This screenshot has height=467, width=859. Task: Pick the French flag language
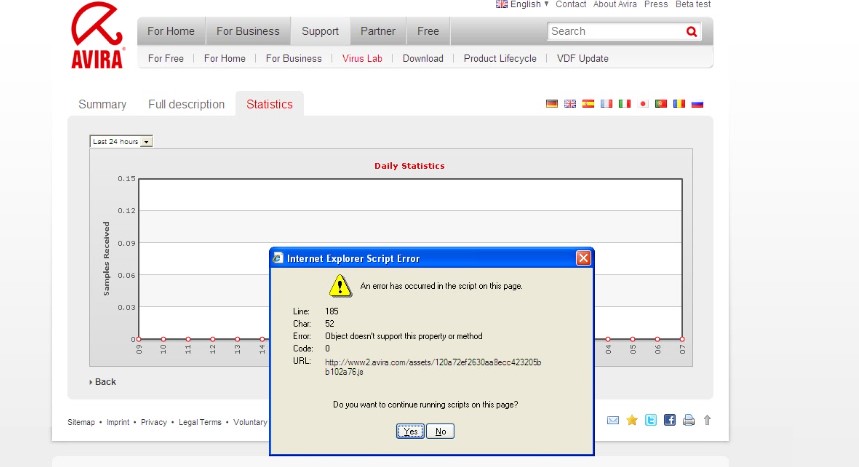[x=606, y=104]
